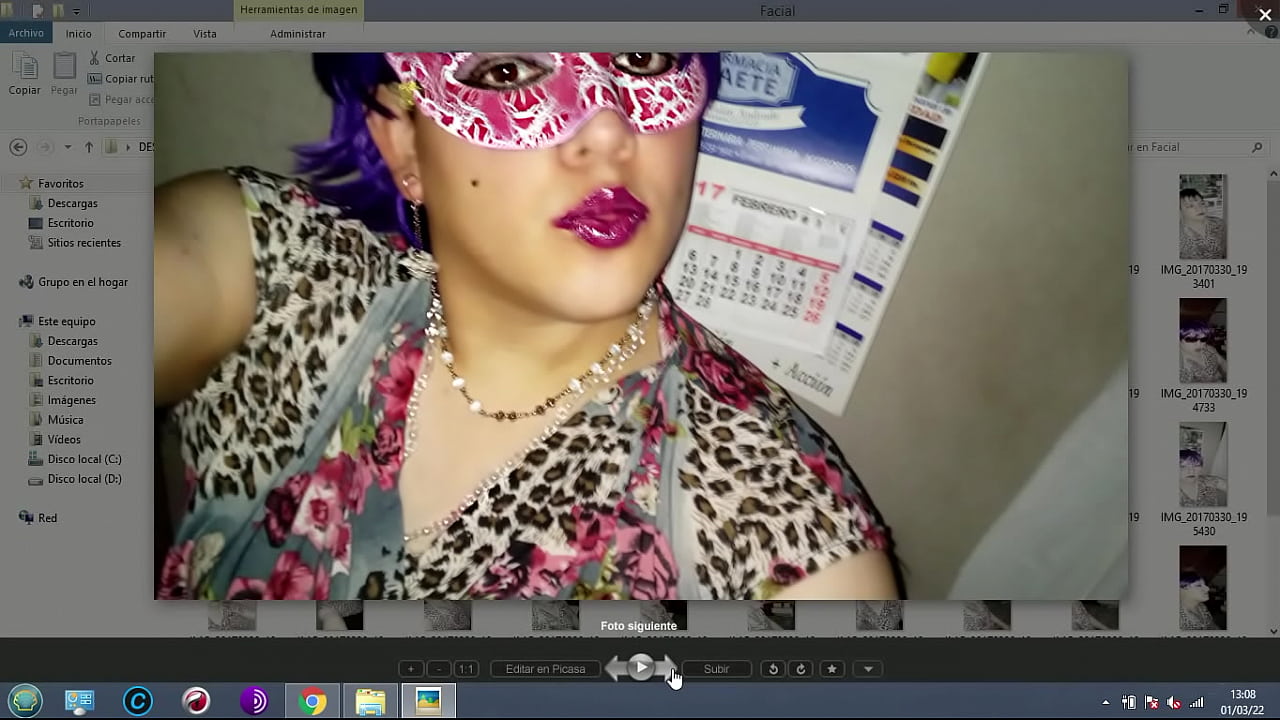
Task: Select thumbnail IMG_20170330_194733 in Explorer
Action: pos(1203,356)
